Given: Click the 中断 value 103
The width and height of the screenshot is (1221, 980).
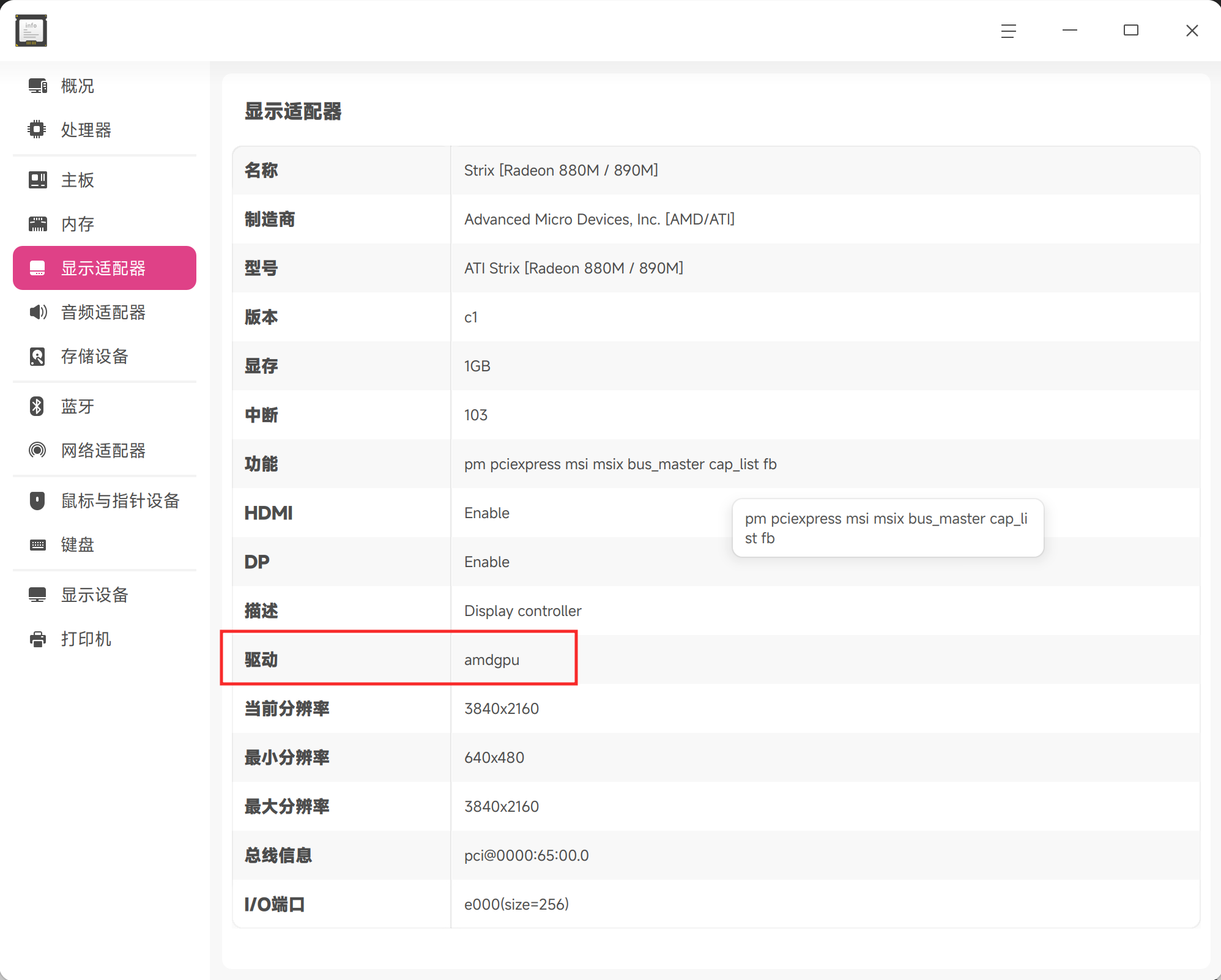Looking at the screenshot, I should 476,415.
